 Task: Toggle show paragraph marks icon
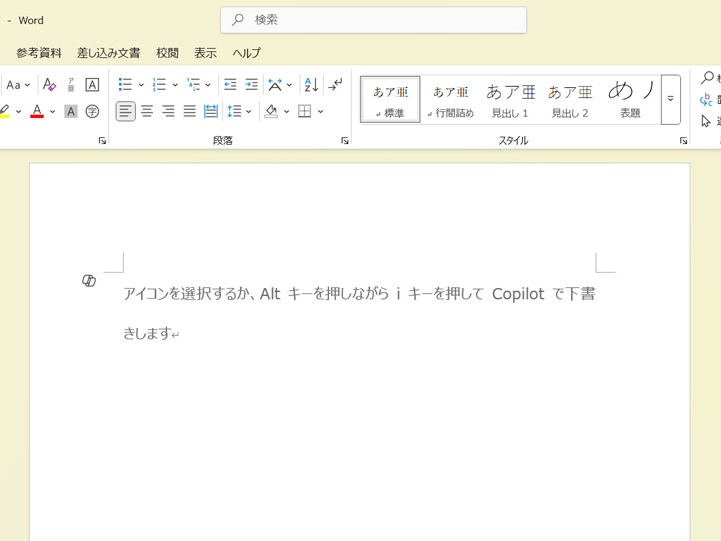335,85
